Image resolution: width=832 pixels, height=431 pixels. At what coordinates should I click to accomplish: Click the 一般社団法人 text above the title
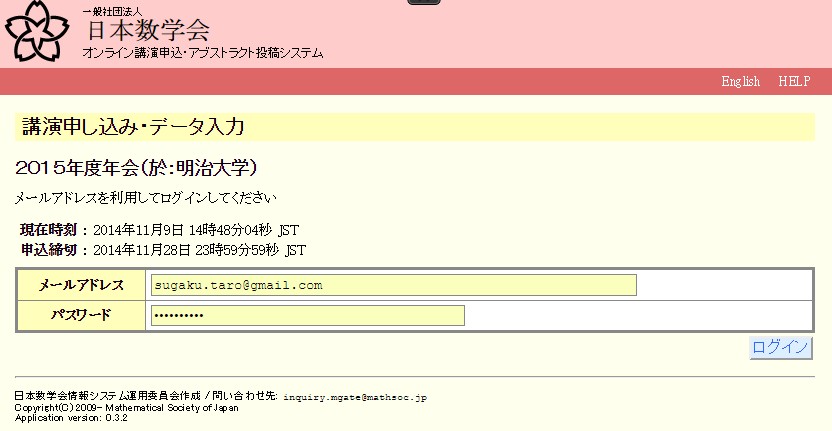pos(112,10)
